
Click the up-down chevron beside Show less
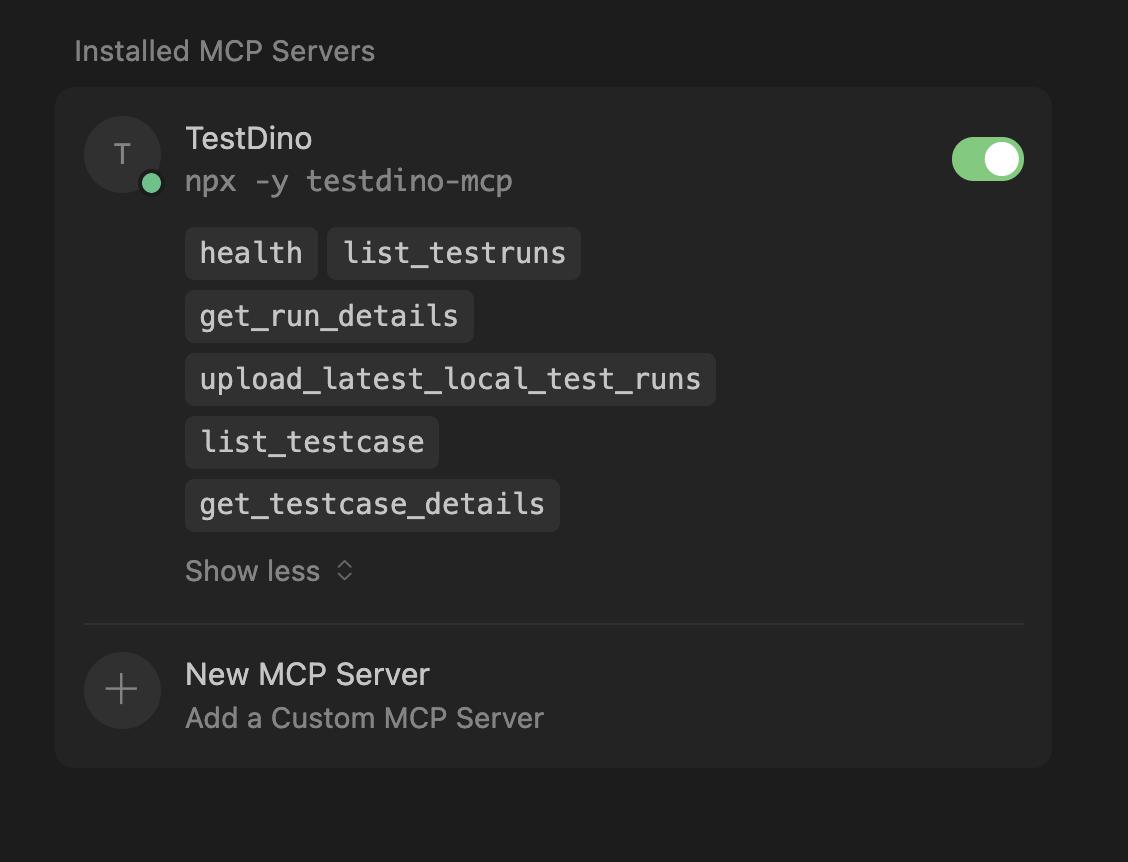(344, 570)
